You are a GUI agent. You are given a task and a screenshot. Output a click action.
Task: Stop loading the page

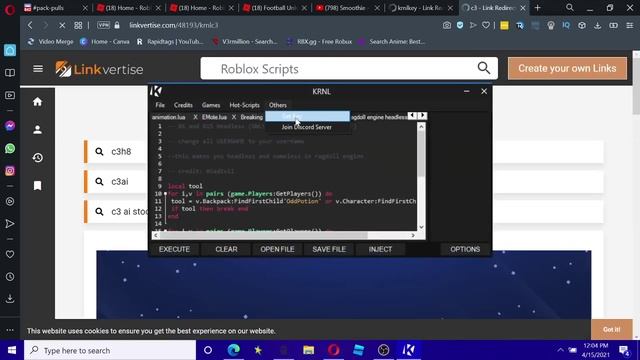[62, 25]
